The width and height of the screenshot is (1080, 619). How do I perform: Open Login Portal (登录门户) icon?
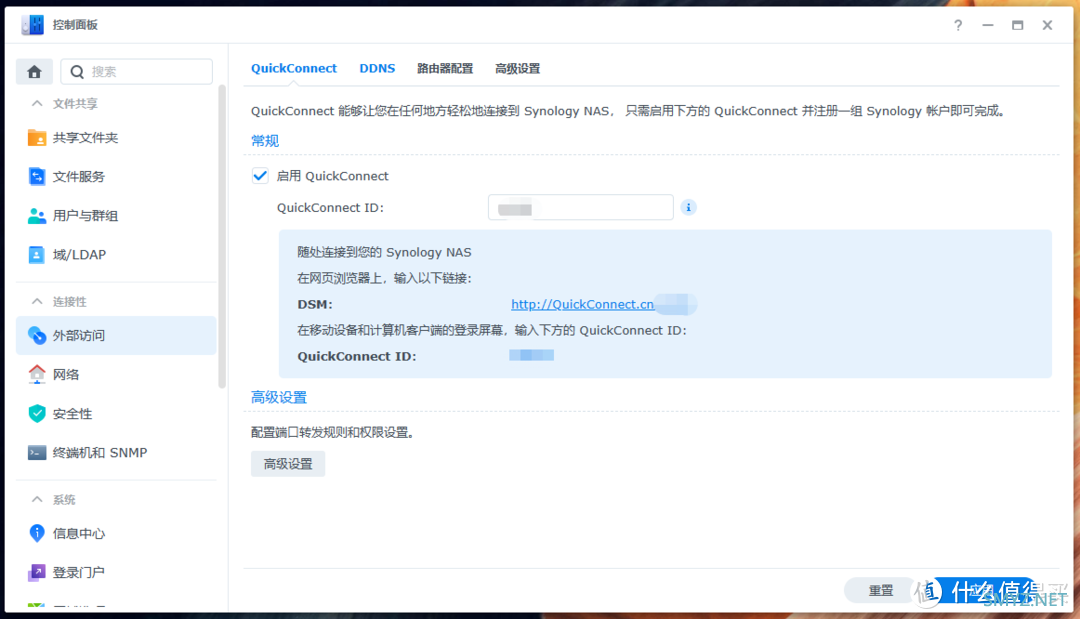37,572
